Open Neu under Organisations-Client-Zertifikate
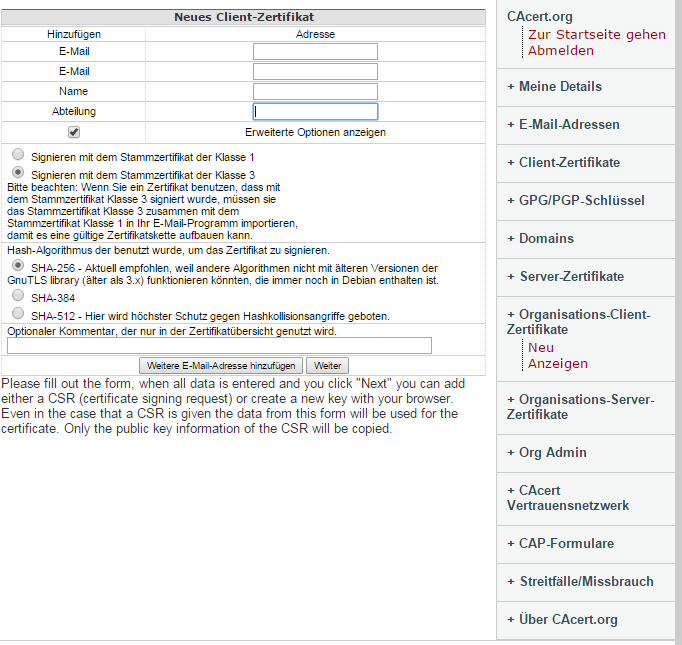This screenshot has height=645, width=682. [x=541, y=348]
